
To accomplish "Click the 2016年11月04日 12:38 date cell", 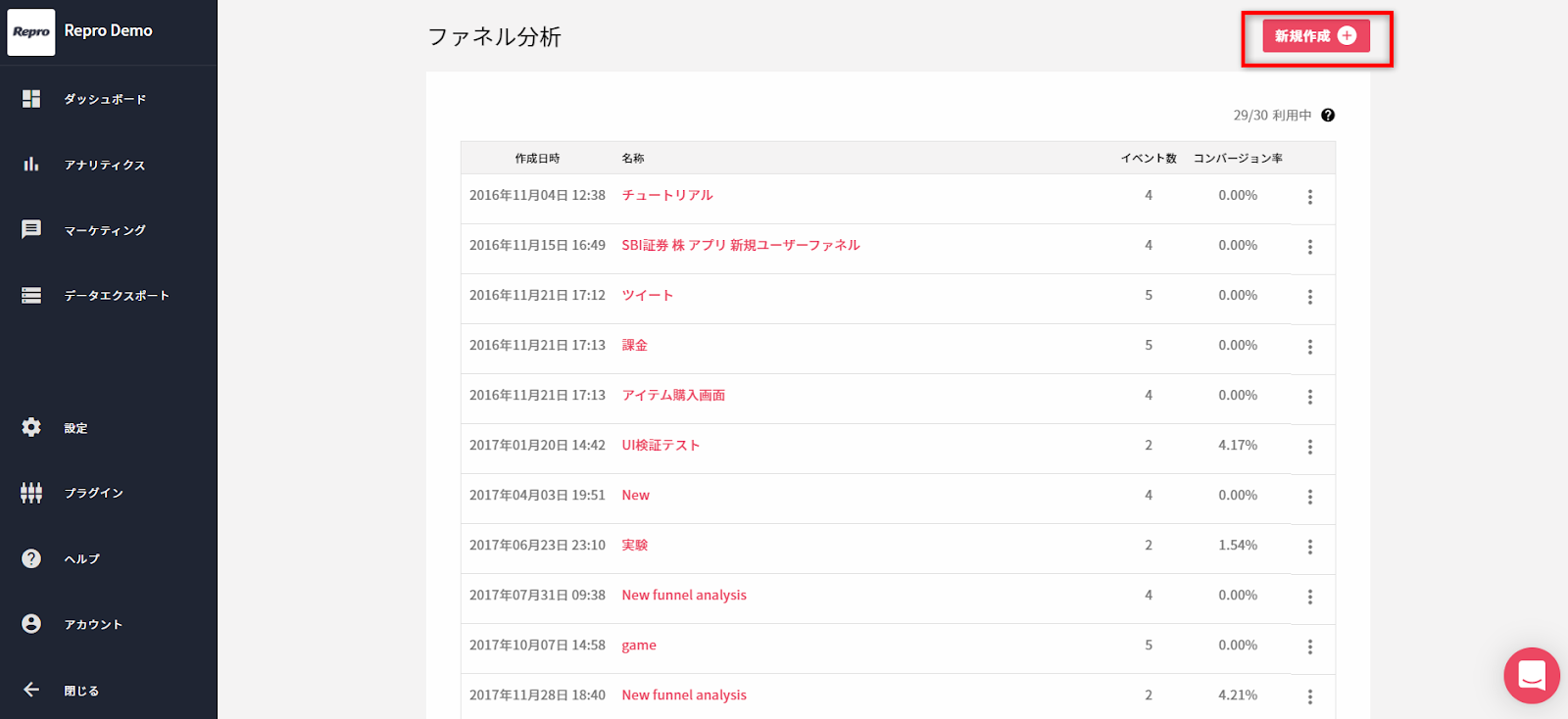I will (537, 195).
